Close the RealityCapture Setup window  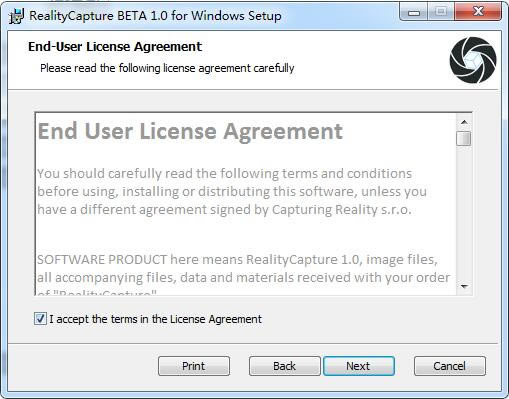(478, 13)
